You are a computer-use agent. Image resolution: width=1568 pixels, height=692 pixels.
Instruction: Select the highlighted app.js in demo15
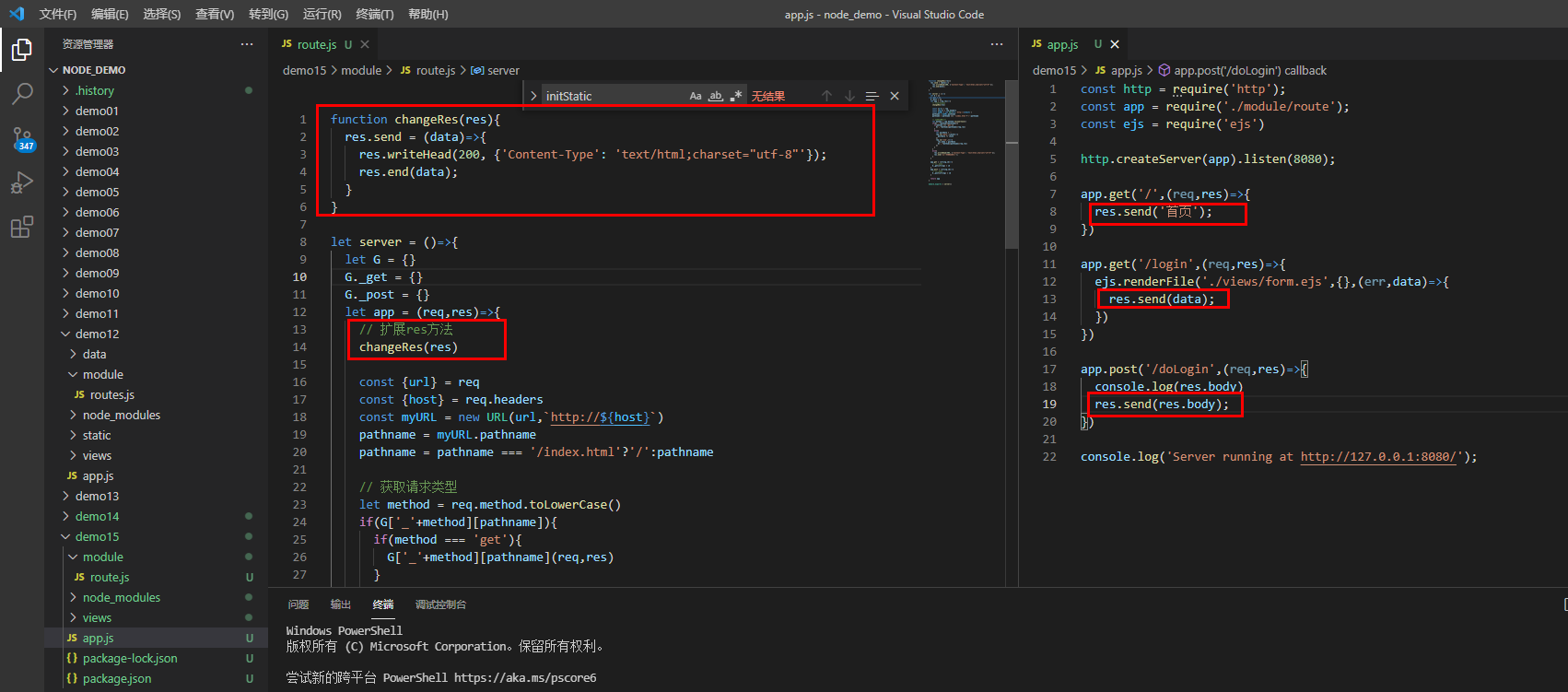click(x=156, y=638)
